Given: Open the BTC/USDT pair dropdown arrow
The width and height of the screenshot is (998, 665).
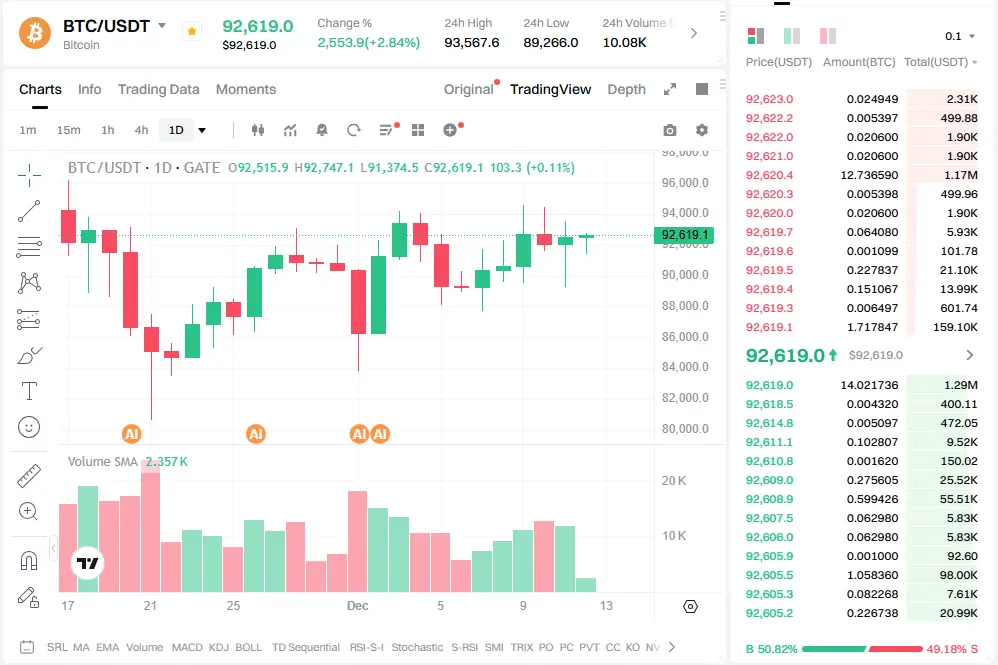Looking at the screenshot, I should [162, 26].
